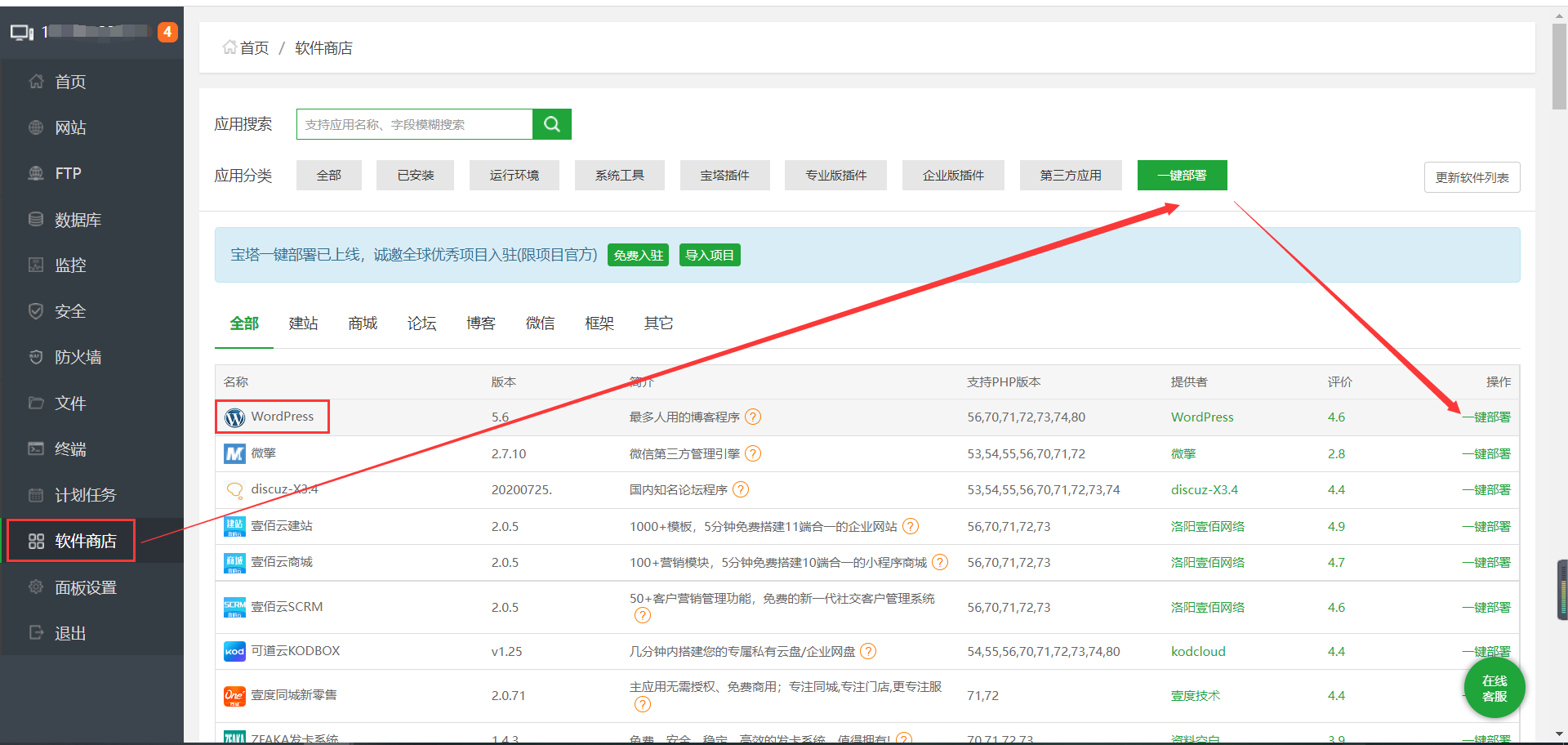The height and width of the screenshot is (745, 1568).
Task: Select the 已安装 category filter
Action: click(x=416, y=175)
